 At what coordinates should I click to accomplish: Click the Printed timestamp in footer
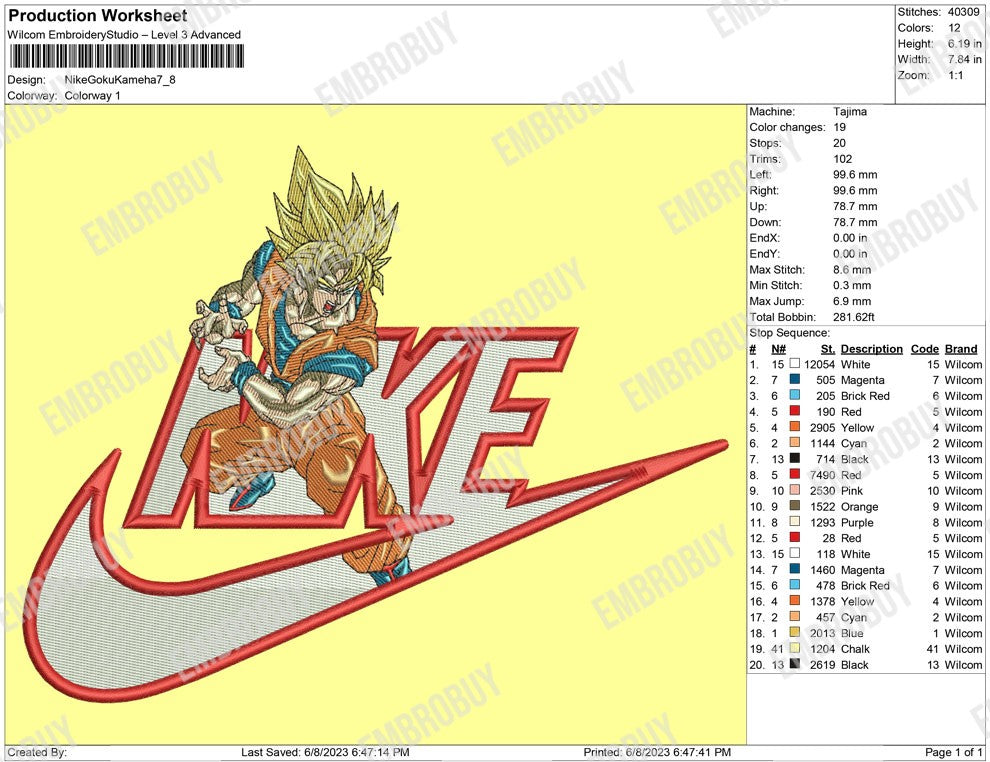tap(657, 752)
